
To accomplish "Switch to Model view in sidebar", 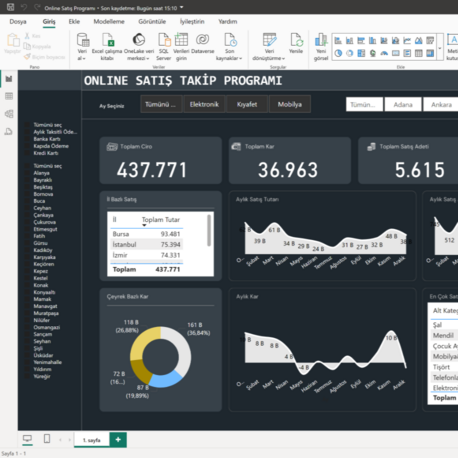I will coord(9,114).
